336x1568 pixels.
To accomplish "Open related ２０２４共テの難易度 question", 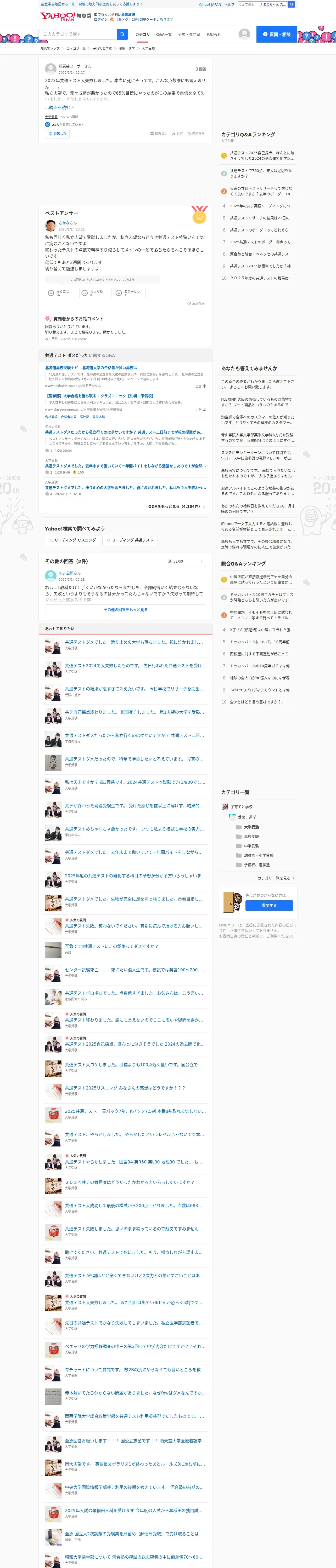I will pyautogui.click(x=129, y=1182).
